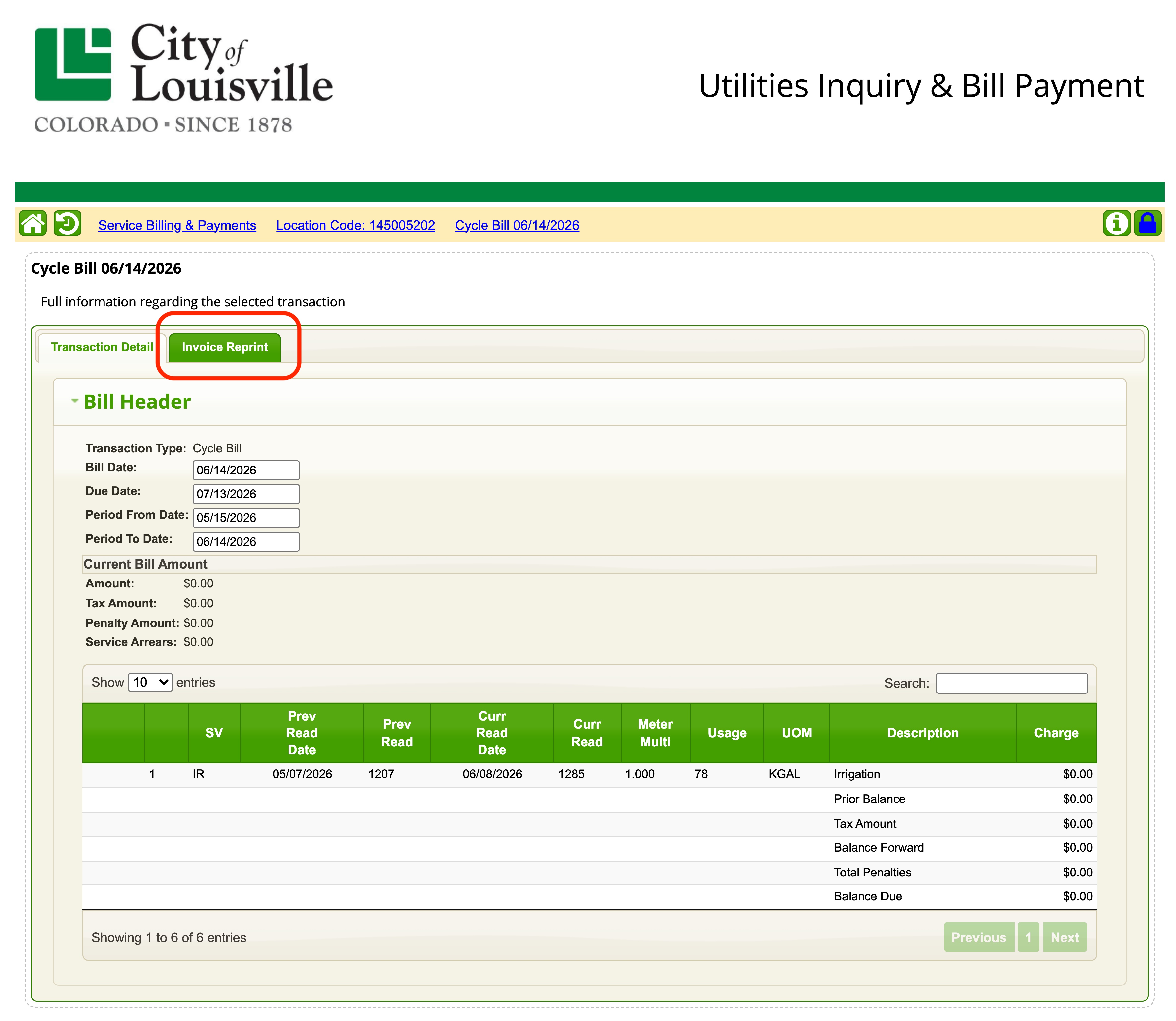Click Showing 1 to 6 of 6 entries

click(x=169, y=937)
